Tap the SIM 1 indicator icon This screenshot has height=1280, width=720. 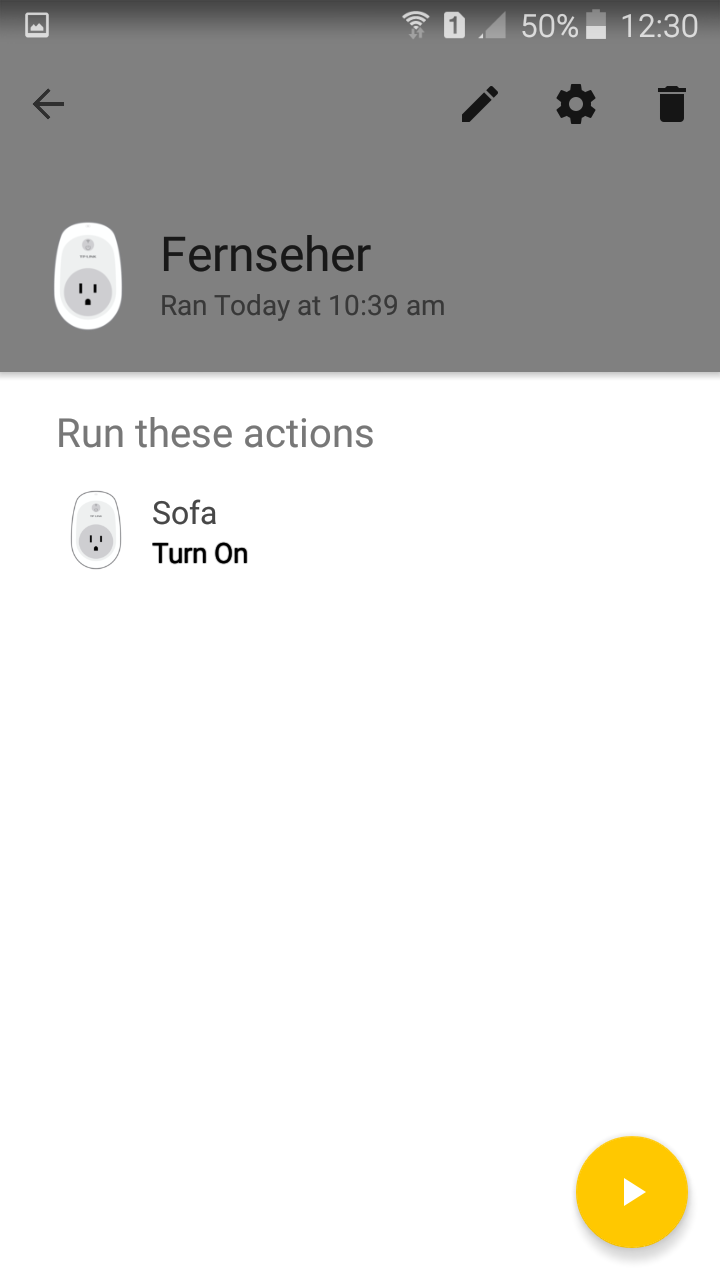pos(454,26)
